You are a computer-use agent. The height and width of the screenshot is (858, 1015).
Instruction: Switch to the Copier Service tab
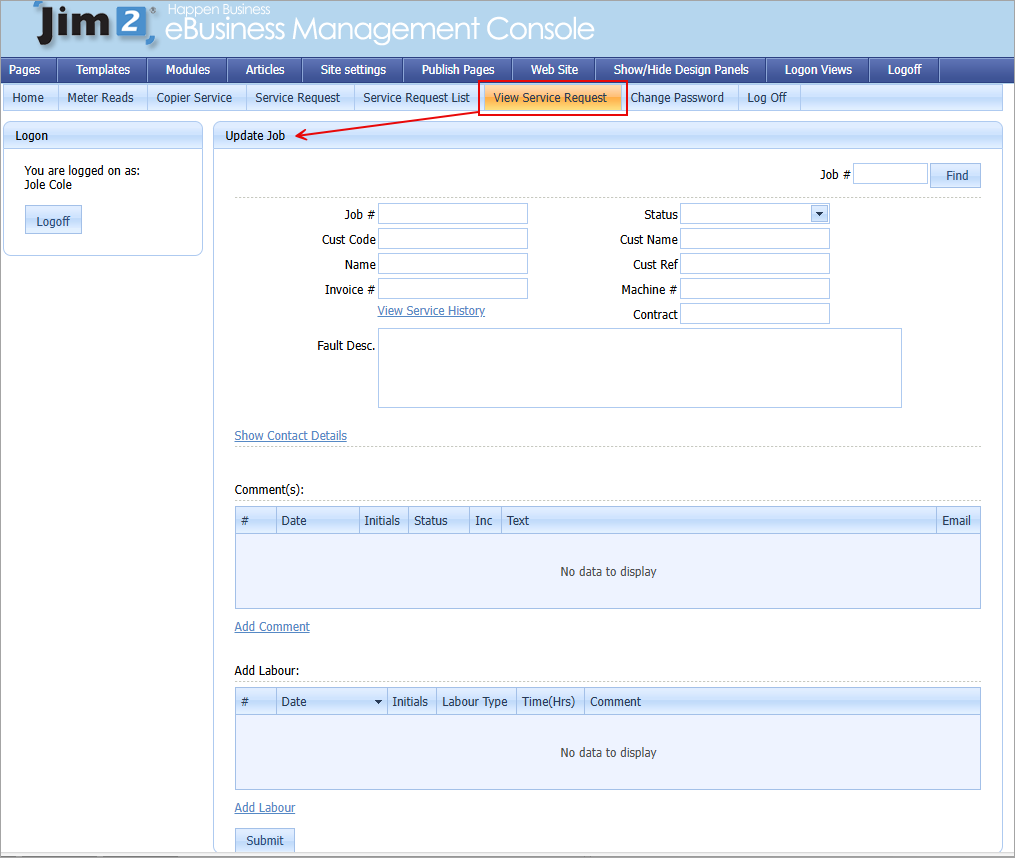[x=194, y=97]
